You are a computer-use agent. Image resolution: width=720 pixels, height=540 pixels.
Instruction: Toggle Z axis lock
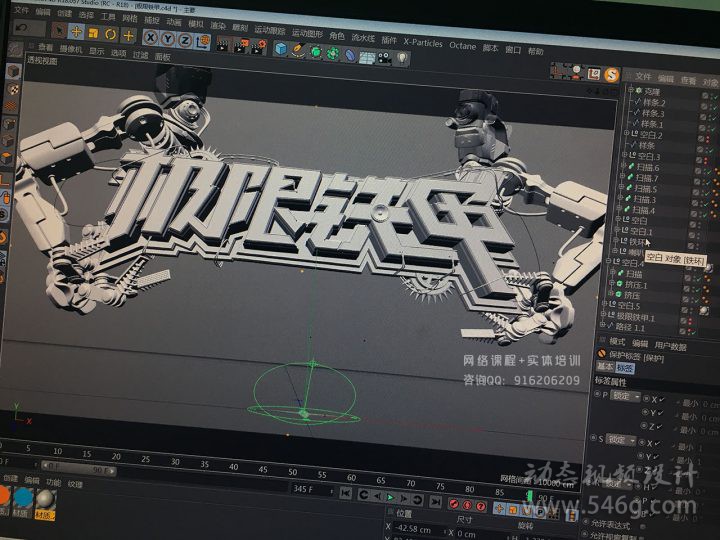point(185,40)
